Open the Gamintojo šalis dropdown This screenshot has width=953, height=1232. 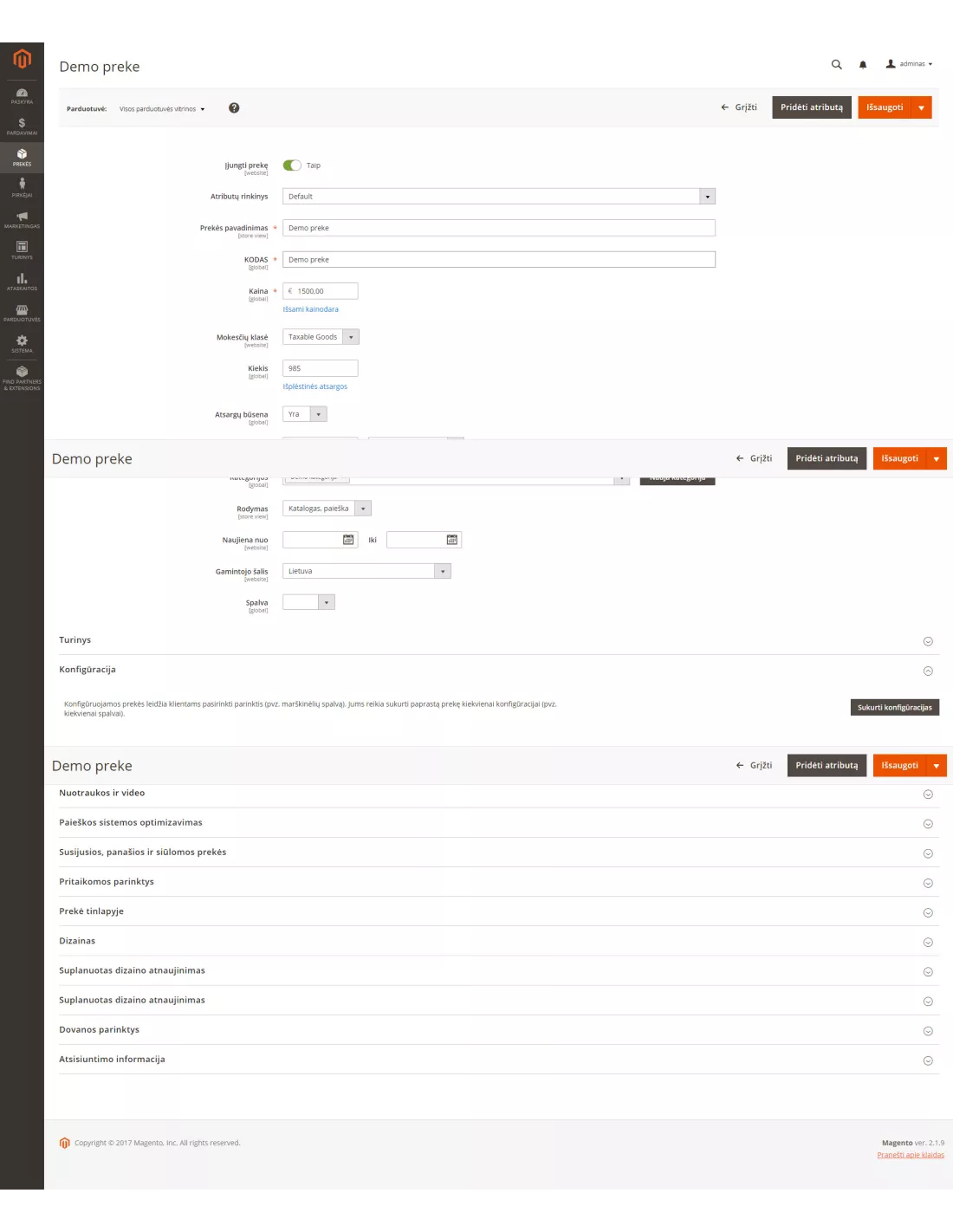click(366, 571)
